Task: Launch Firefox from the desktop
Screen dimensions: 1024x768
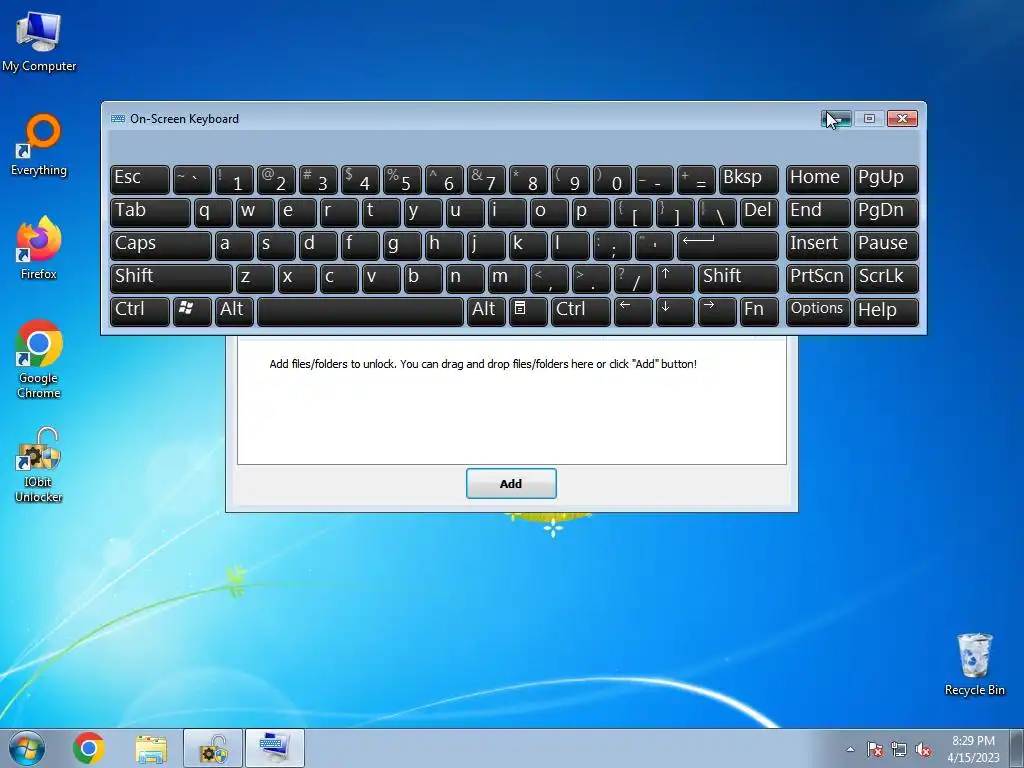Action: pos(39,248)
